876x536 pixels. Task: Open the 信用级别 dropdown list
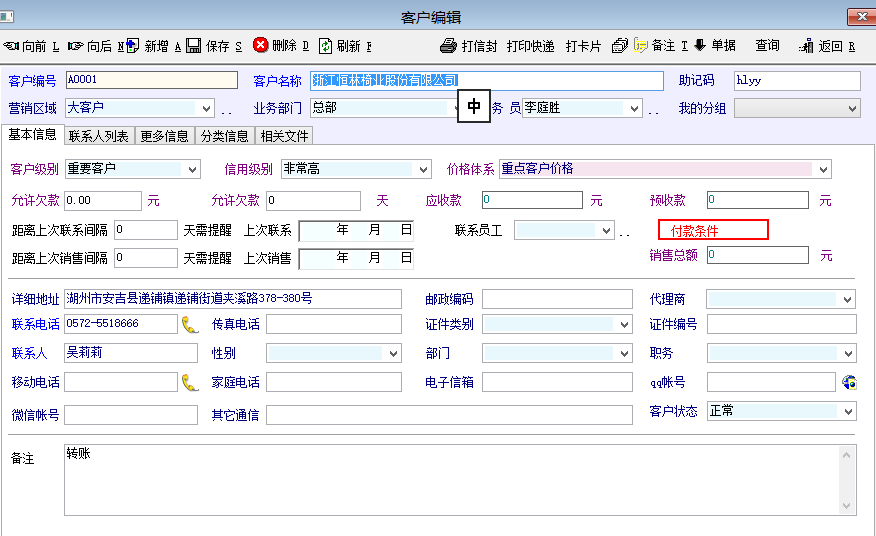pos(423,169)
